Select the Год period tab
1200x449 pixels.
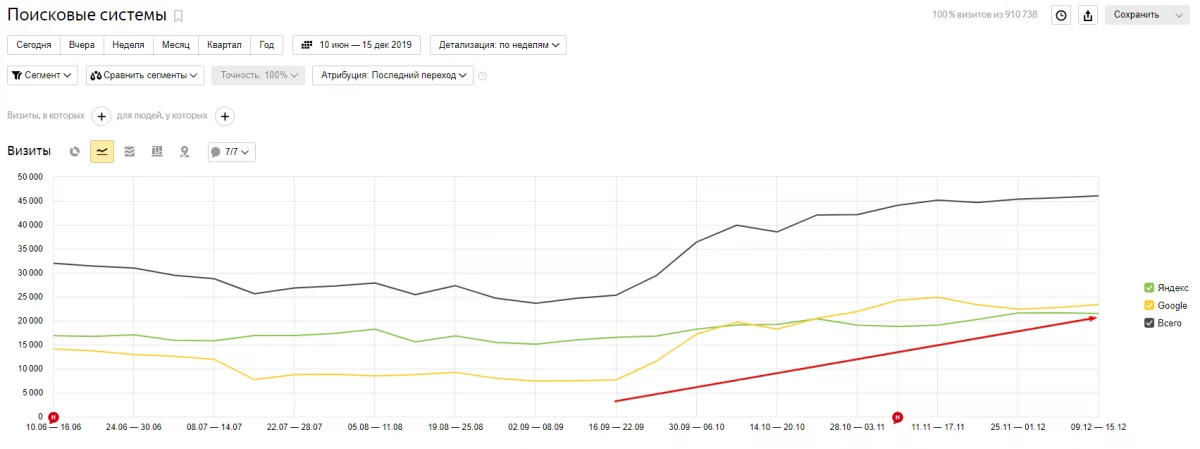[266, 45]
